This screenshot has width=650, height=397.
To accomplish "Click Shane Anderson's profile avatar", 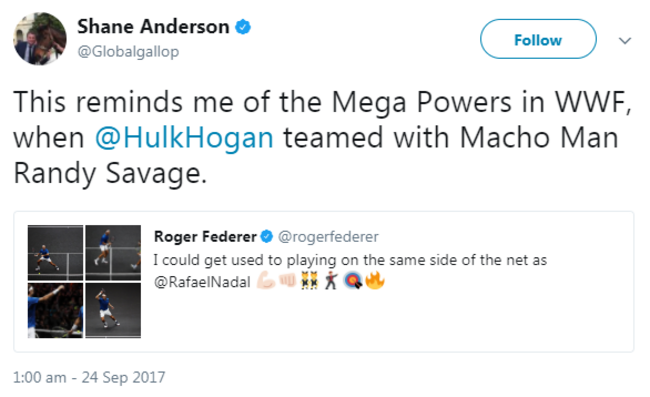I will [x=40, y=39].
